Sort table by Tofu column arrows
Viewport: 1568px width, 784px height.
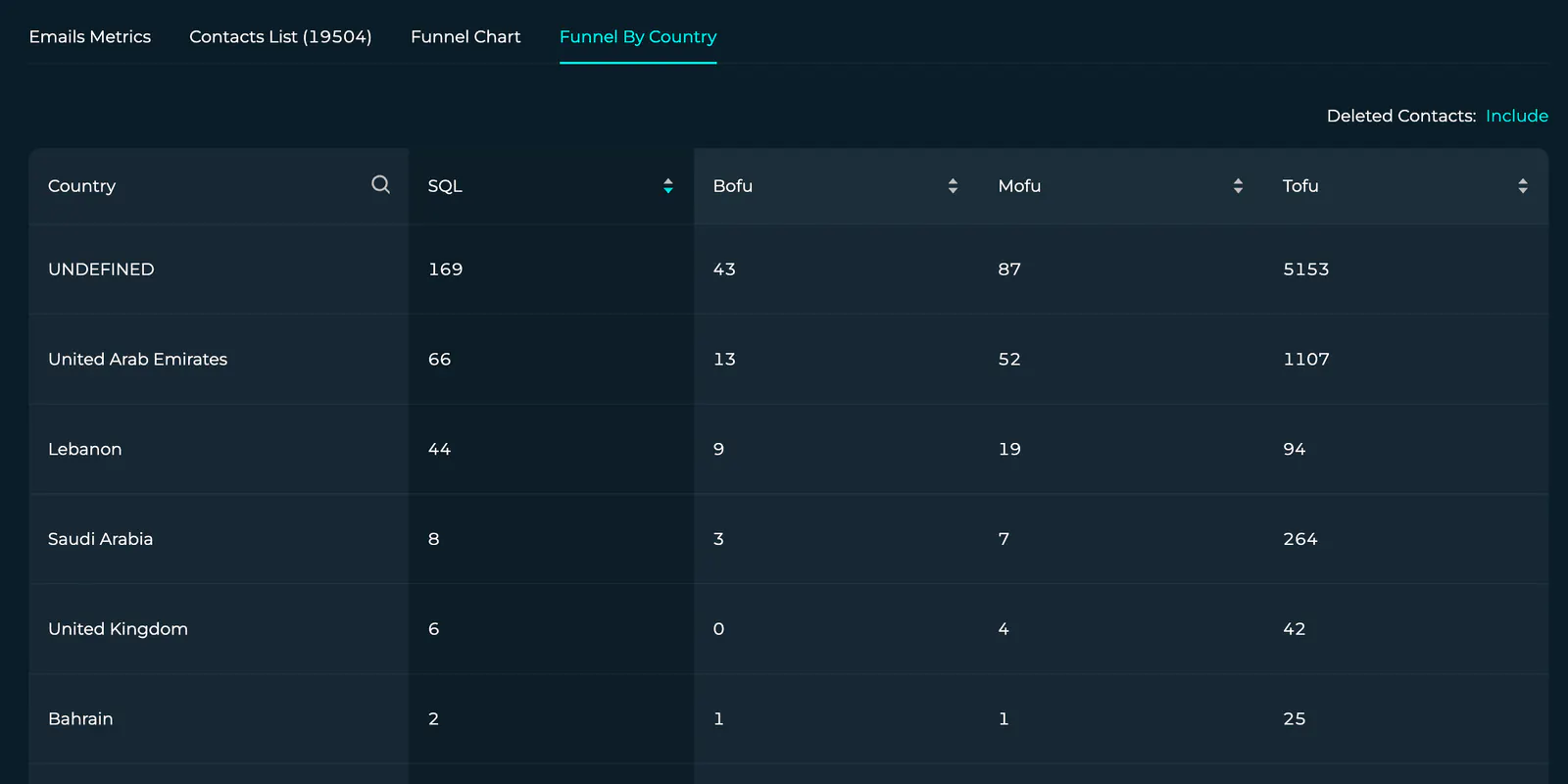[x=1523, y=185]
